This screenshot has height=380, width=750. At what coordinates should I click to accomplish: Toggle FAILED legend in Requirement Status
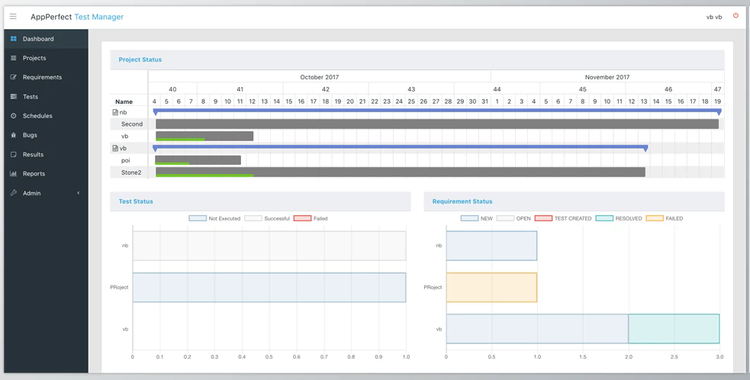point(664,218)
